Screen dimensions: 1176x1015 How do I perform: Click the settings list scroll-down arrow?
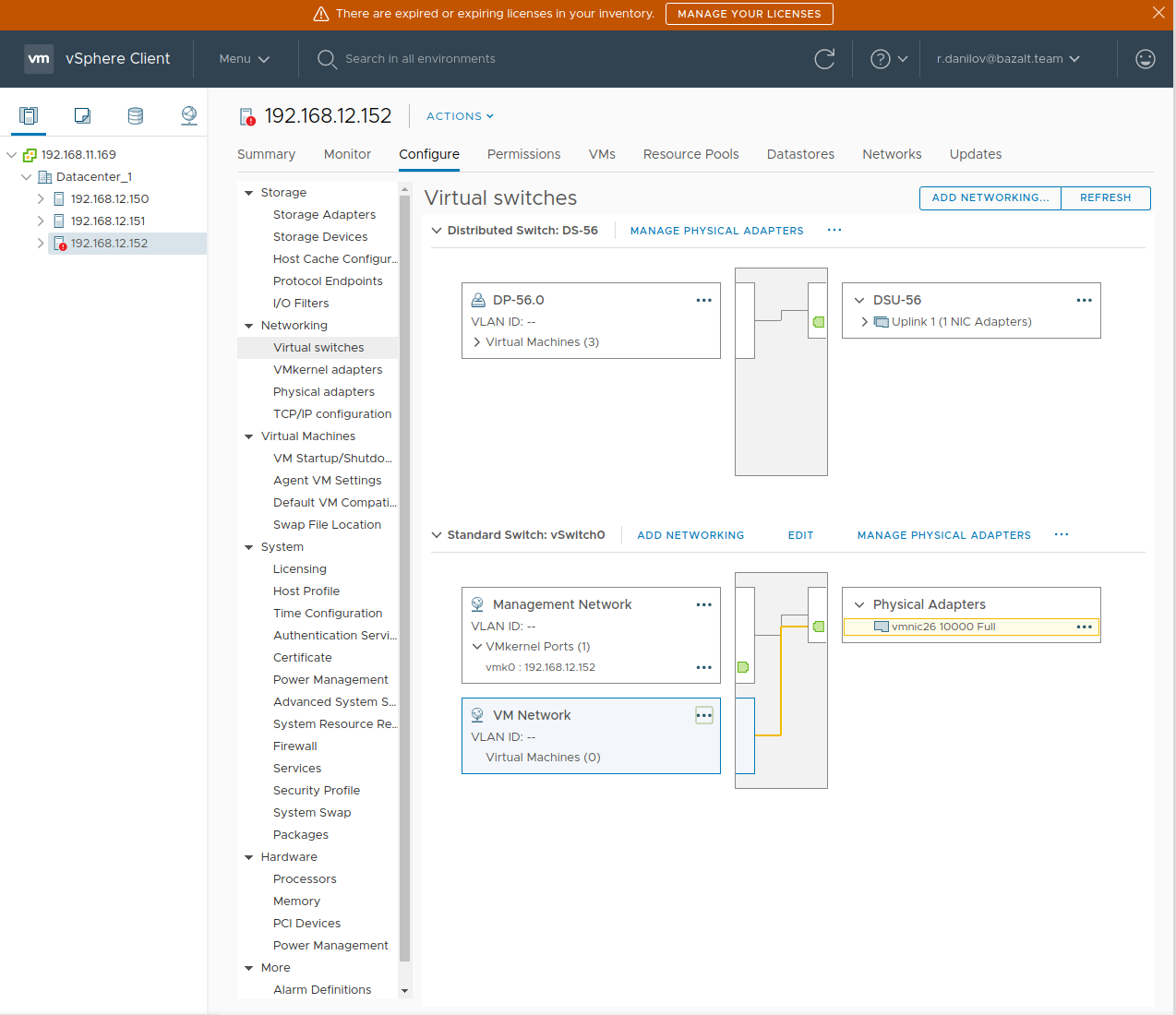404,991
